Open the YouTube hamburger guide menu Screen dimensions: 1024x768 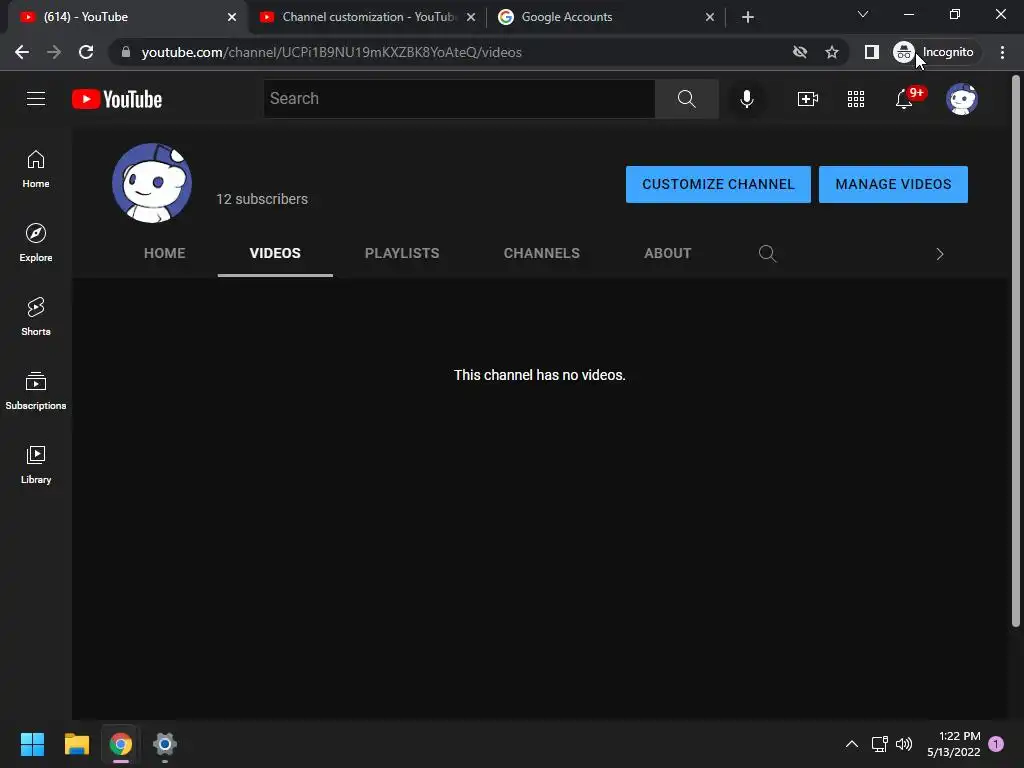coord(36,99)
